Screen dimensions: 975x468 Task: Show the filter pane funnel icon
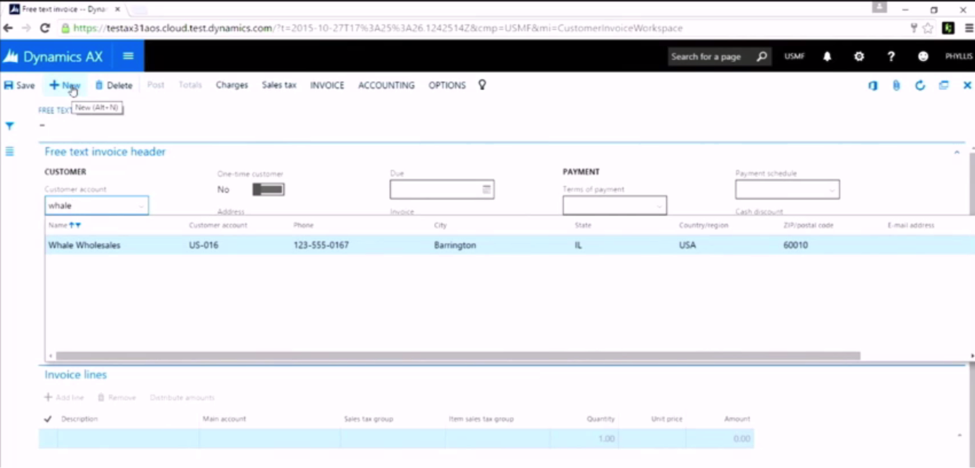tap(9, 126)
